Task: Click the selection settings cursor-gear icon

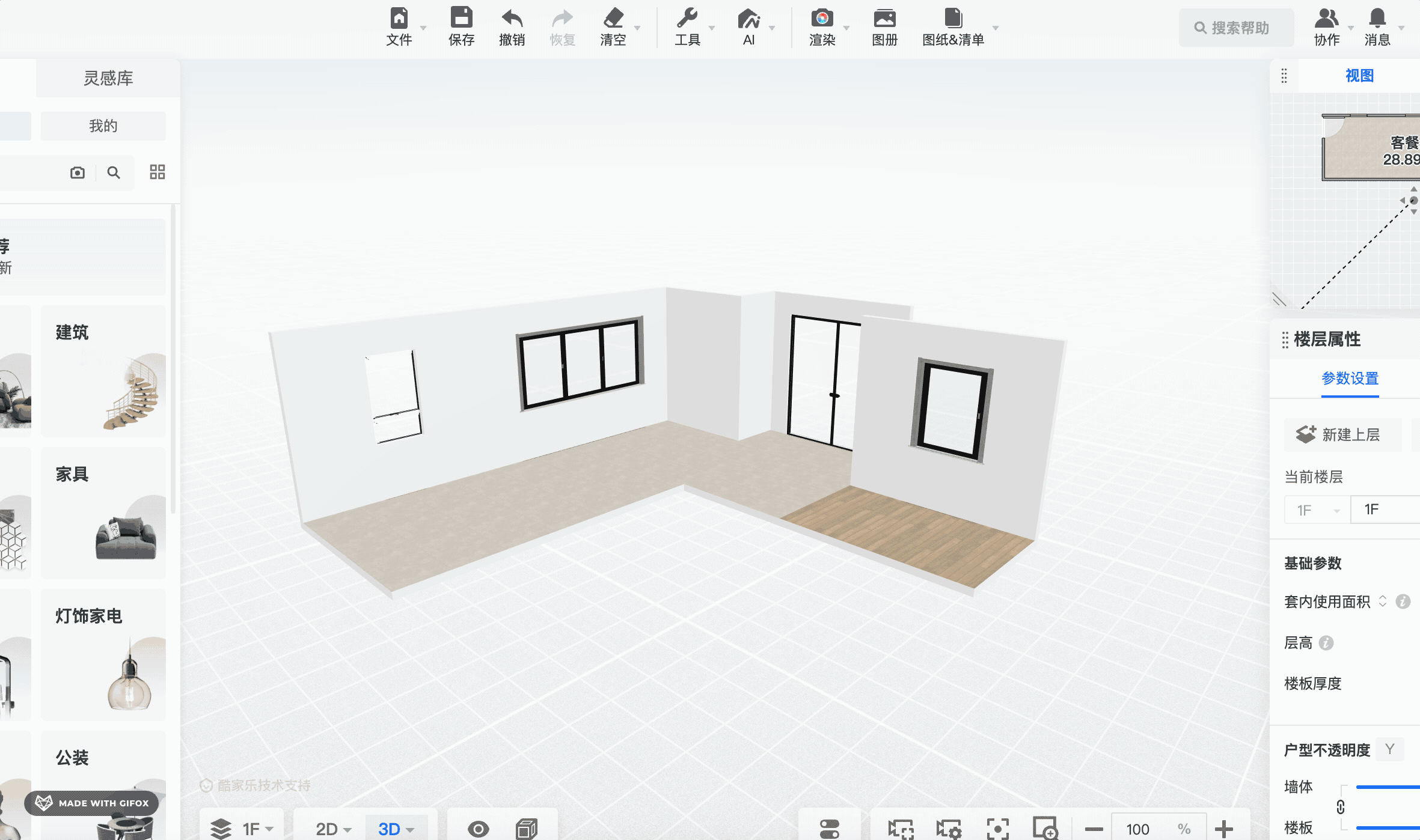Action: click(x=949, y=829)
